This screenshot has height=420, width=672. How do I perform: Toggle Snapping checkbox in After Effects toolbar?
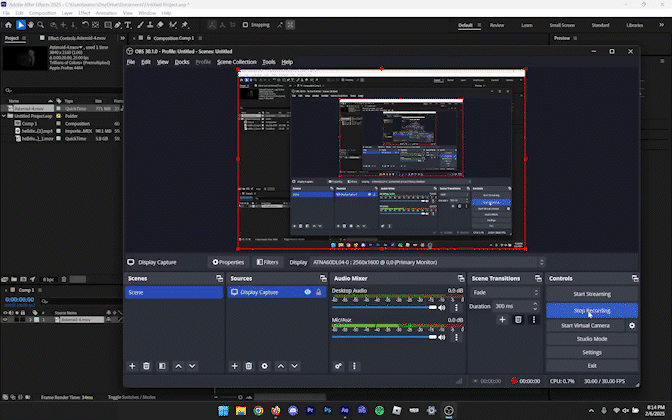245,25
